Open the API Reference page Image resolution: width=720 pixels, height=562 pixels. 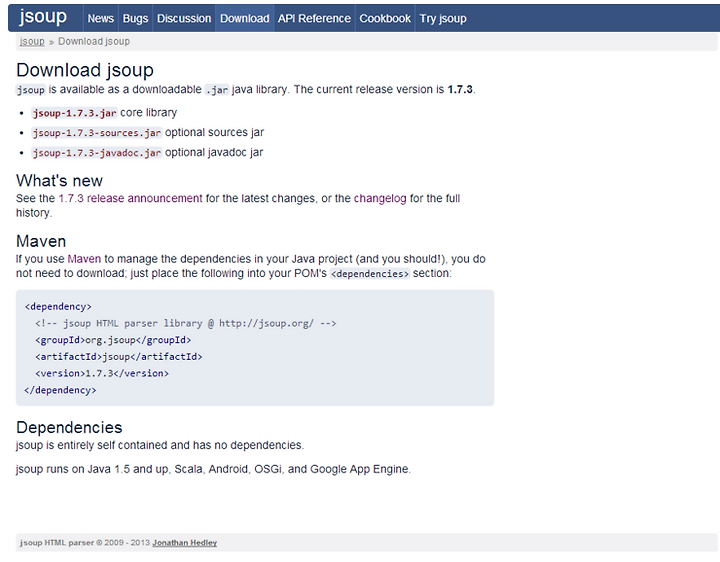pos(314,18)
